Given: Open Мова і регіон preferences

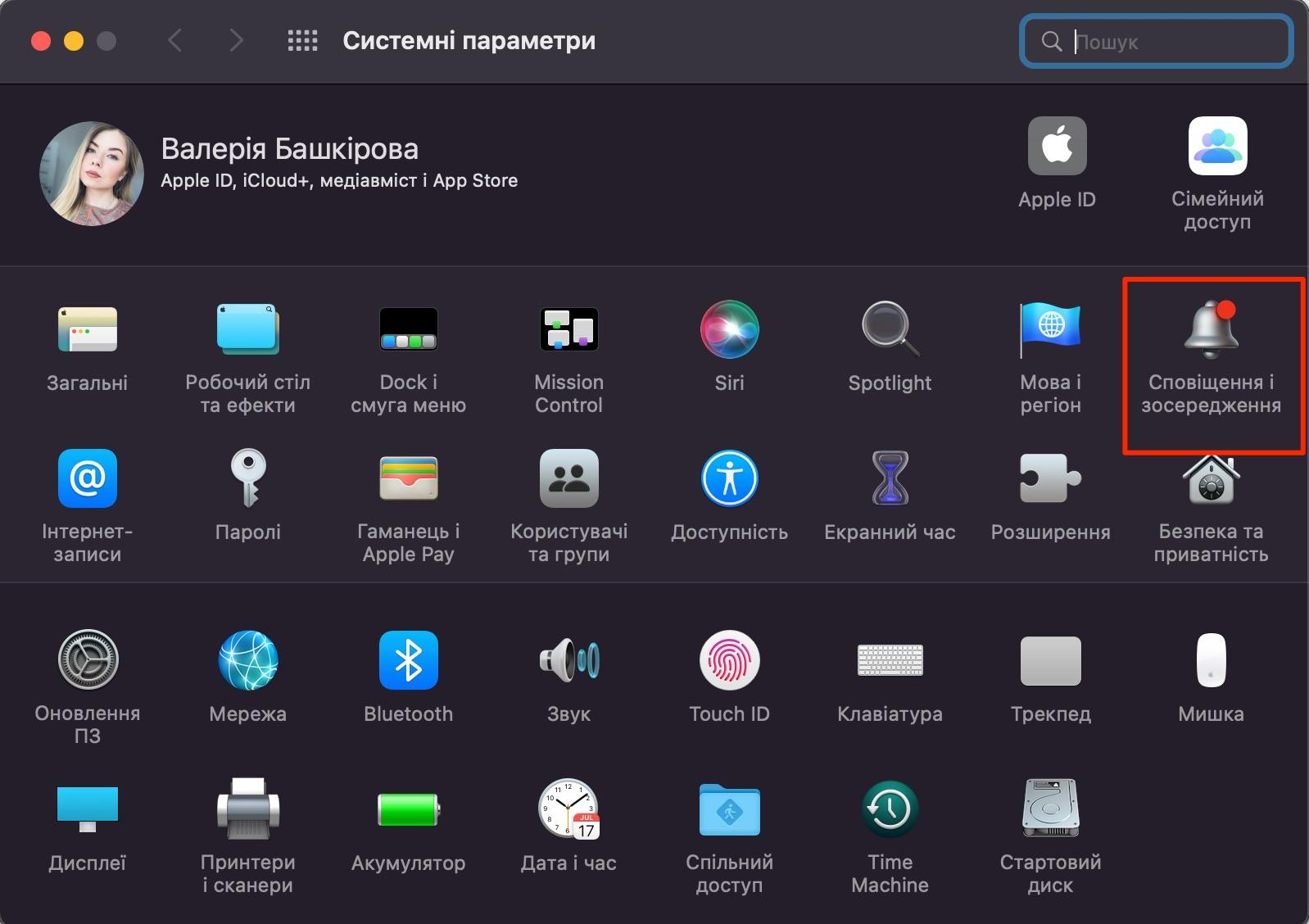Looking at the screenshot, I should pos(1050,329).
